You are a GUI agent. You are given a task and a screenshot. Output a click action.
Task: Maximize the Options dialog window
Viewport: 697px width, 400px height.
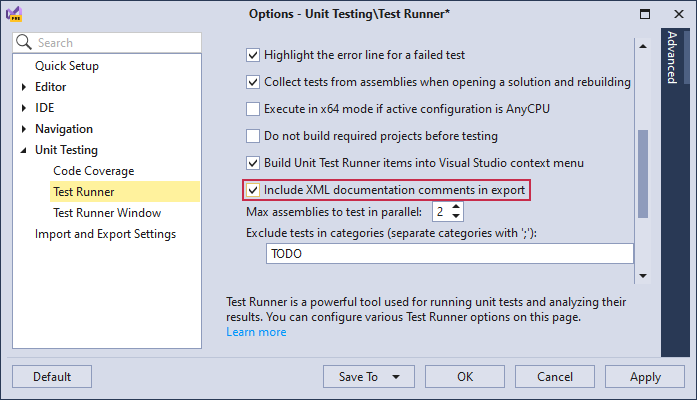point(645,14)
